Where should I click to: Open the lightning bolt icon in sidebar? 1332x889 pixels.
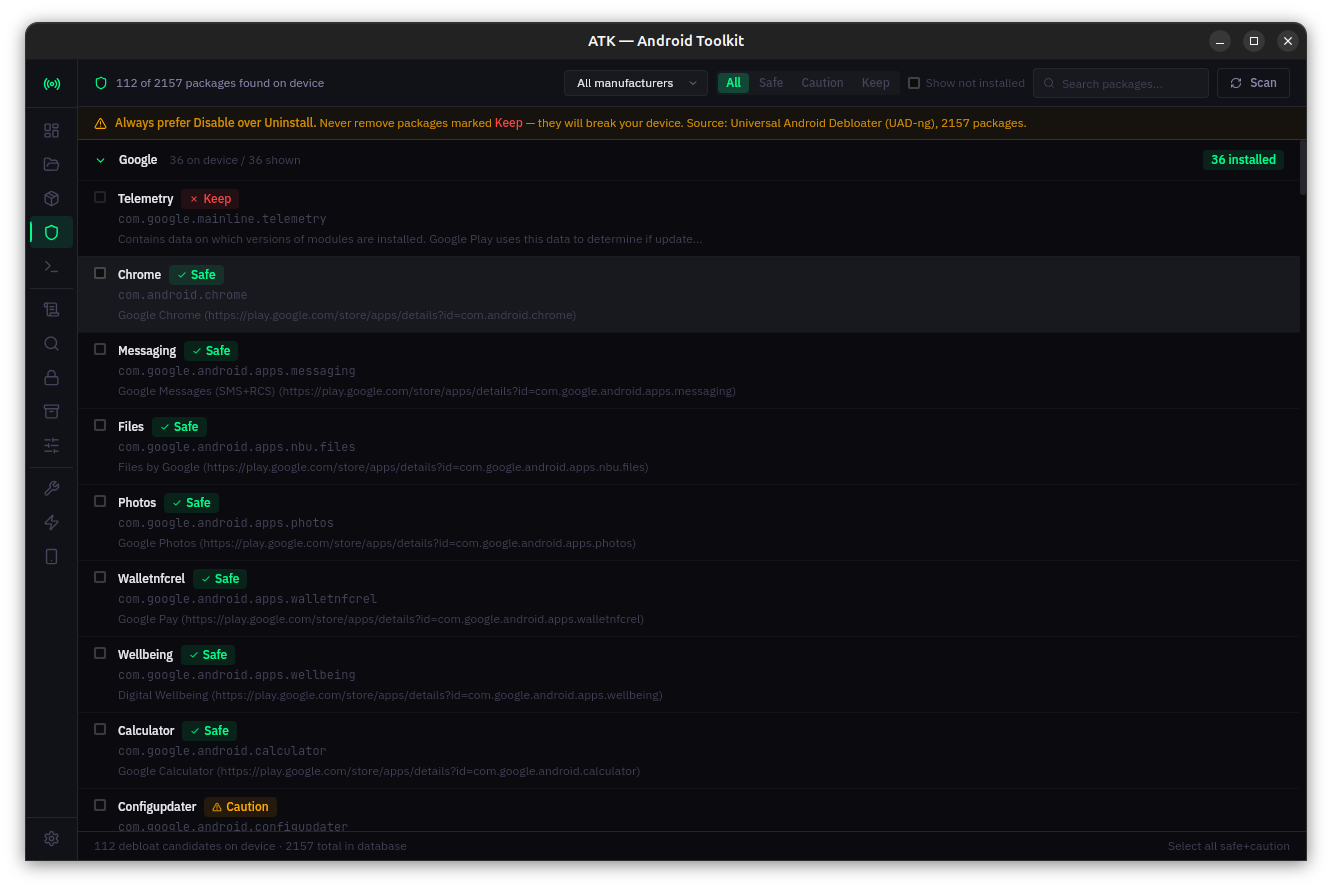click(51, 522)
